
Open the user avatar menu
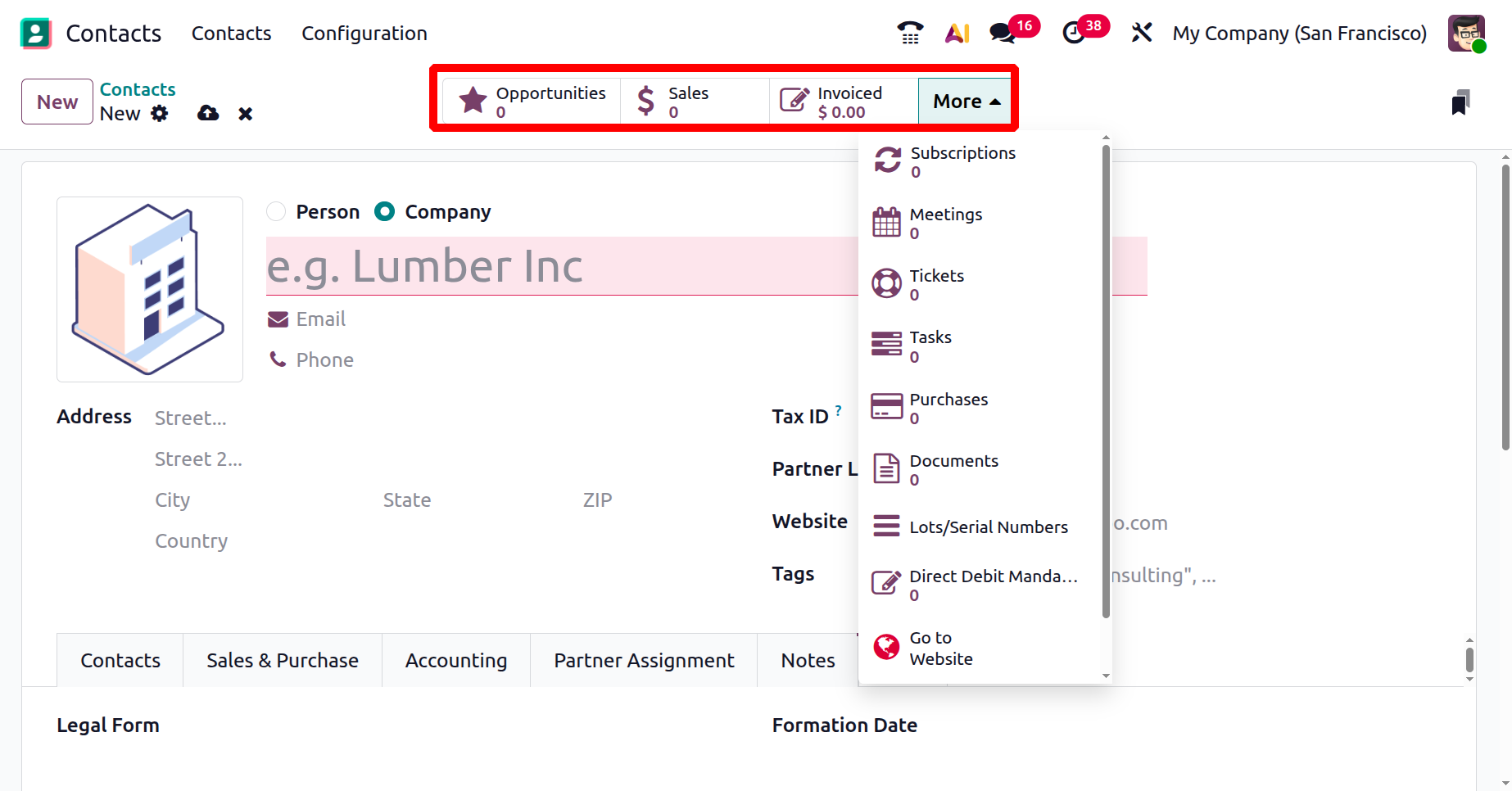[x=1465, y=34]
